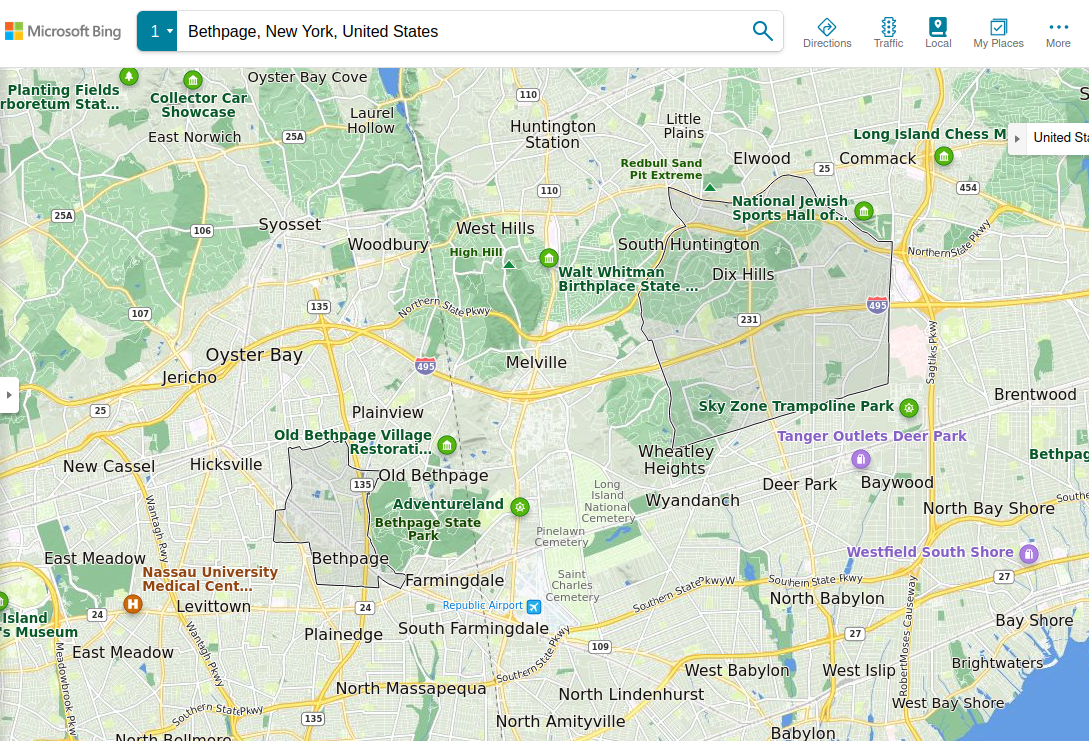Click Westfield South Shore shopping marker
The height and width of the screenshot is (741, 1089).
tap(1029, 553)
